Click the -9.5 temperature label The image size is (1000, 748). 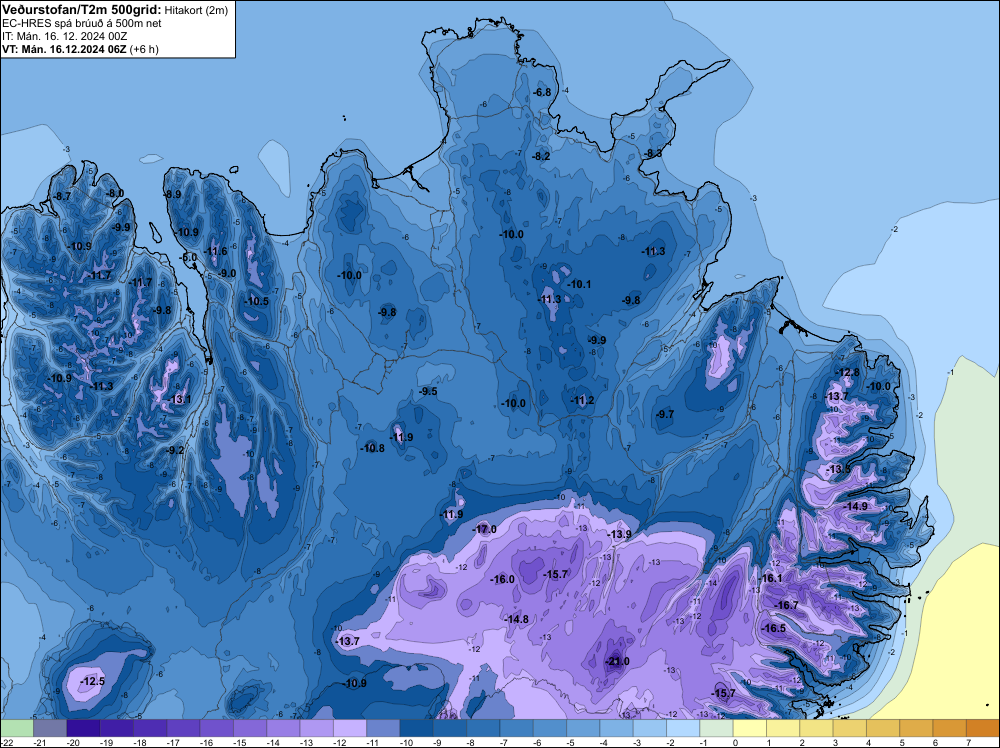429,392
